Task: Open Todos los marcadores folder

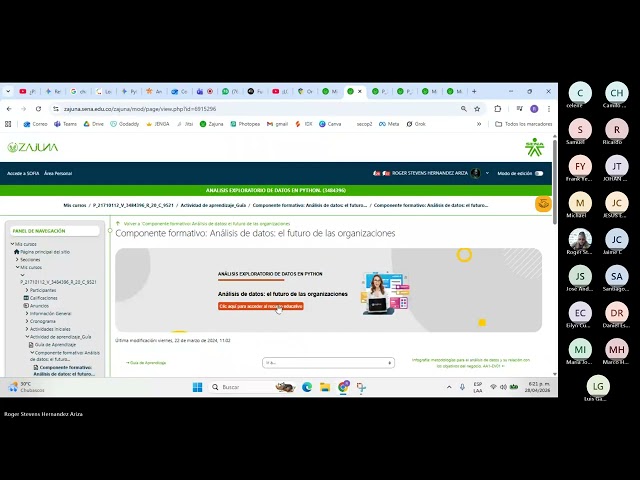Action: tap(524, 124)
